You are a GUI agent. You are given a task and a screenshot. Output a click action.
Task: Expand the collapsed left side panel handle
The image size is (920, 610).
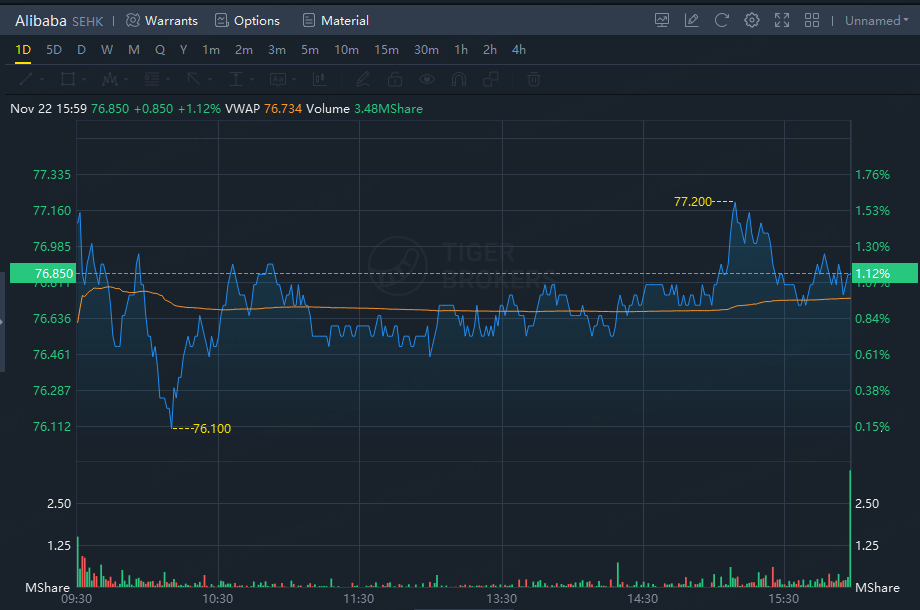[x=2, y=321]
